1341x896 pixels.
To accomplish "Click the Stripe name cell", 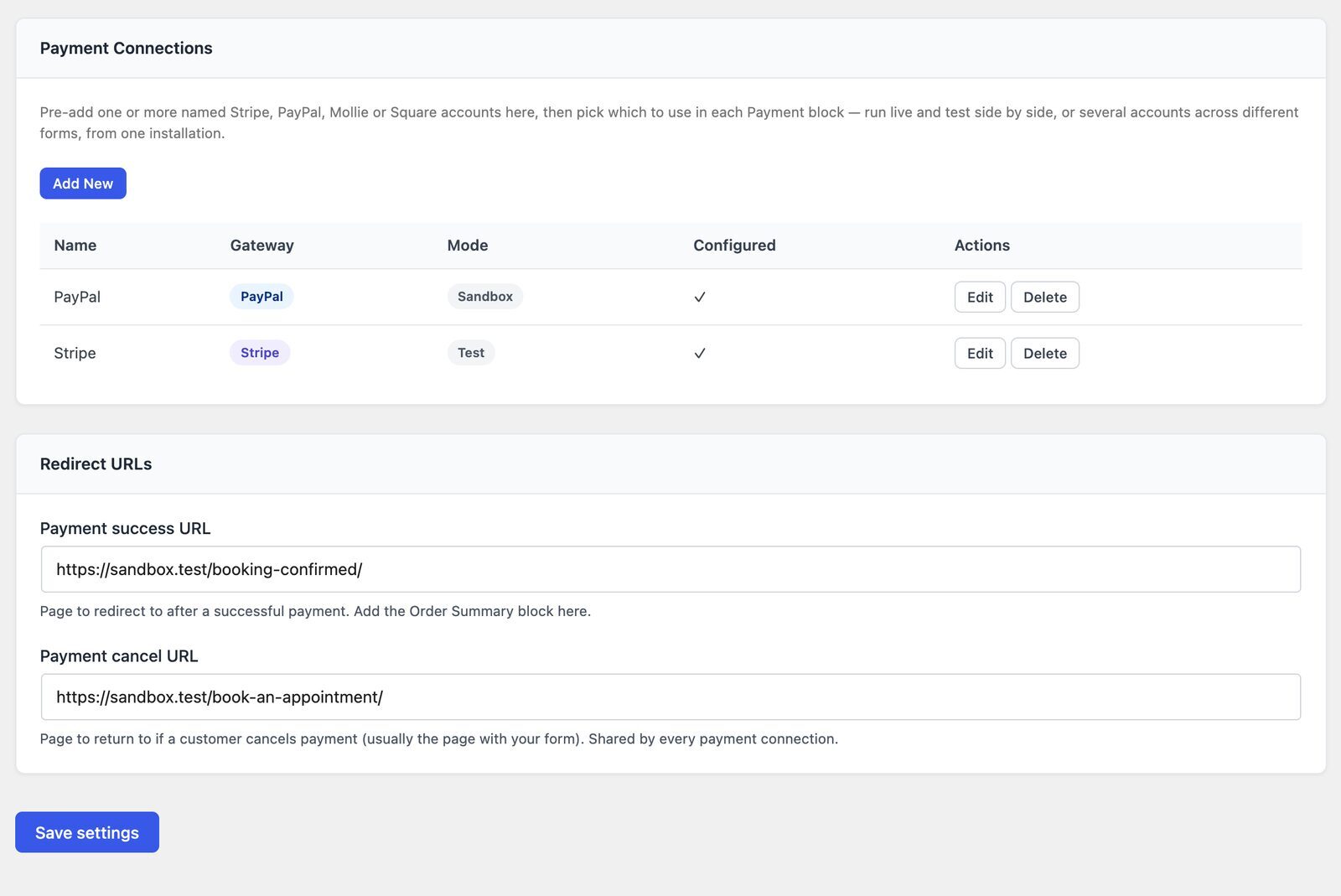I will pos(75,353).
